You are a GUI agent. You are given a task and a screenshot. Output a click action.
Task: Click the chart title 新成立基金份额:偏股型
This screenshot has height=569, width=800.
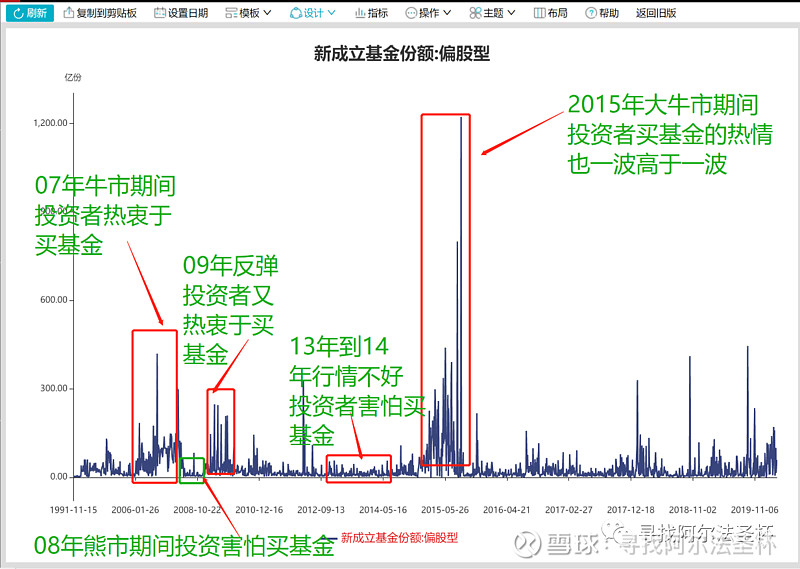pyautogui.click(x=402, y=54)
